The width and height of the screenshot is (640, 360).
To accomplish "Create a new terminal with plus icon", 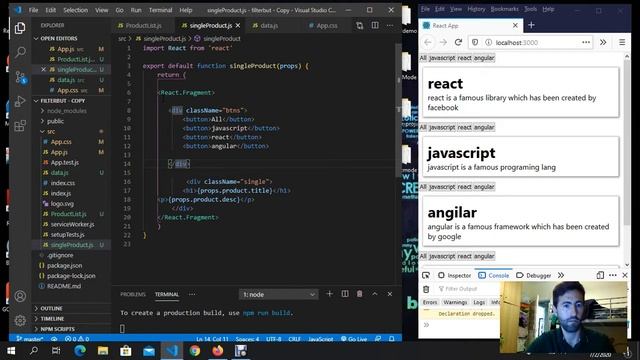I will [x=329, y=294].
